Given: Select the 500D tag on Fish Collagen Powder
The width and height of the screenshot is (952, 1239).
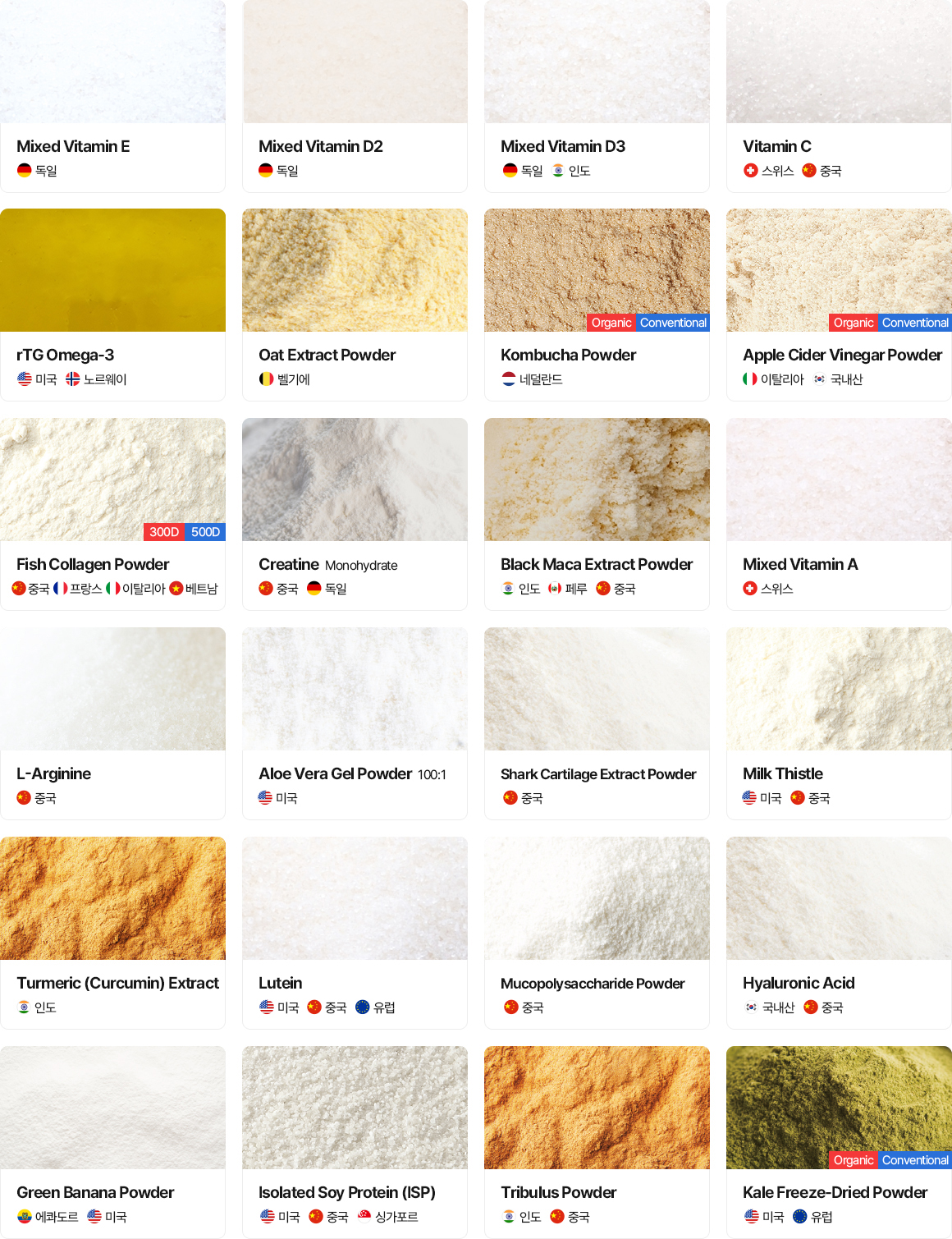Looking at the screenshot, I should [x=205, y=532].
